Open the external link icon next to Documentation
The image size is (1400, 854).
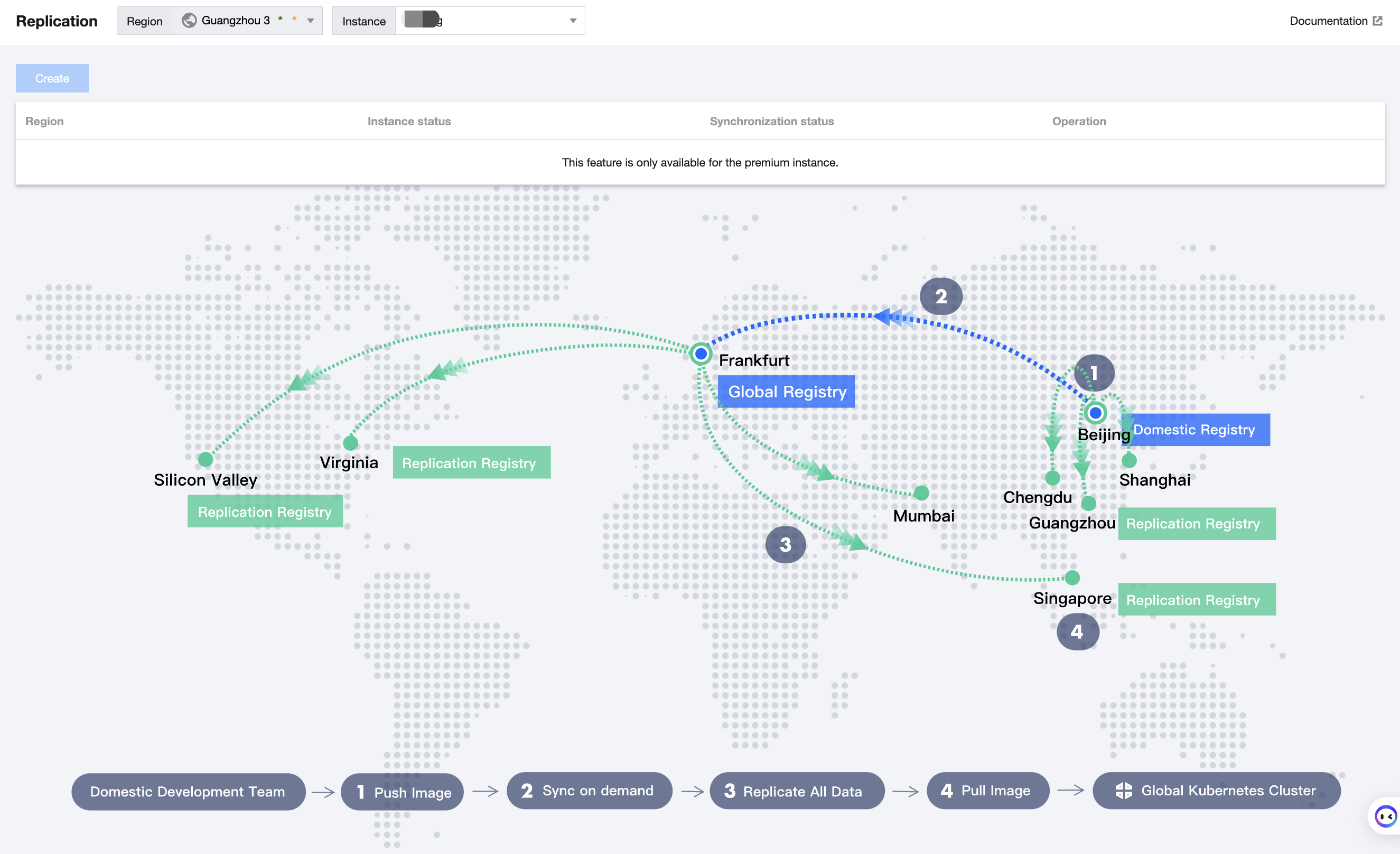coord(1378,21)
